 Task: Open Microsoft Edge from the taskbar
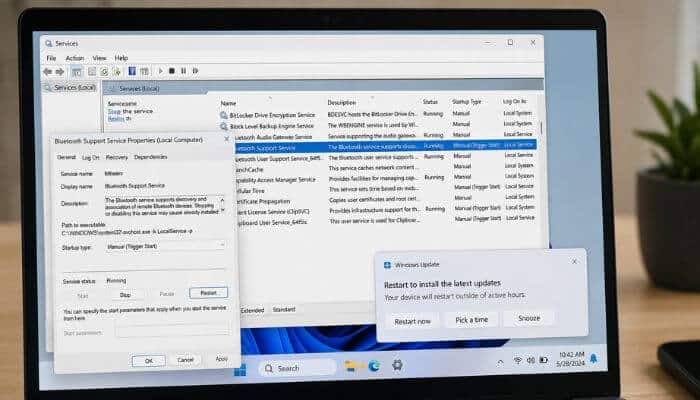pos(374,367)
